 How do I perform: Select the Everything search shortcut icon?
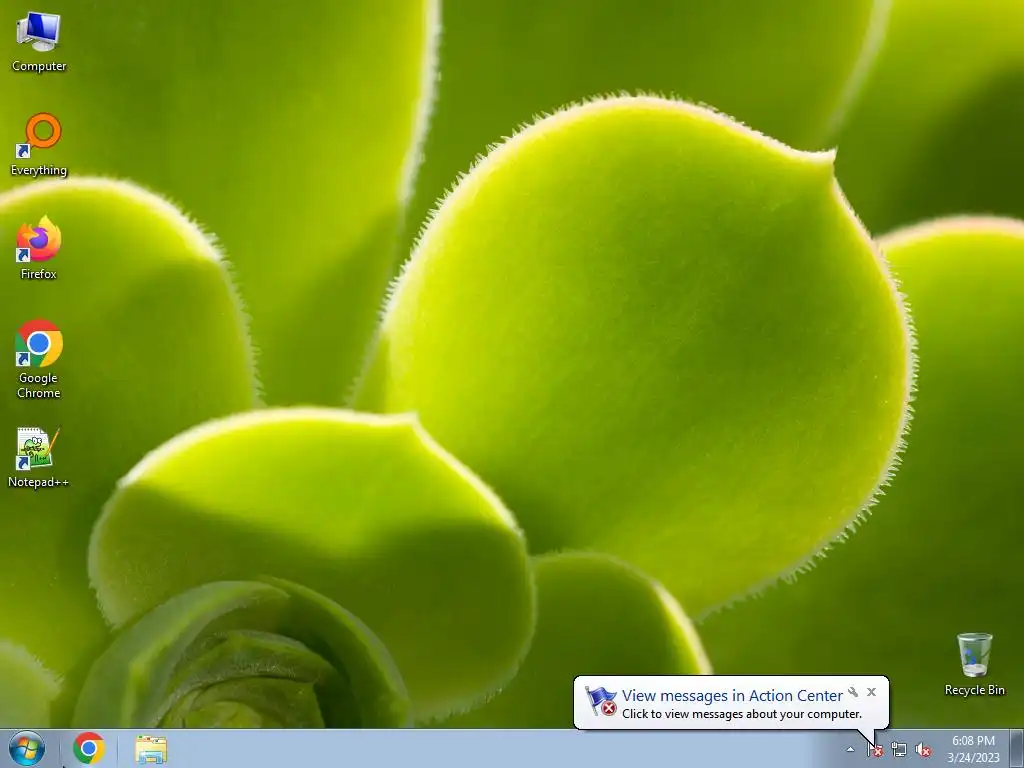[39, 145]
